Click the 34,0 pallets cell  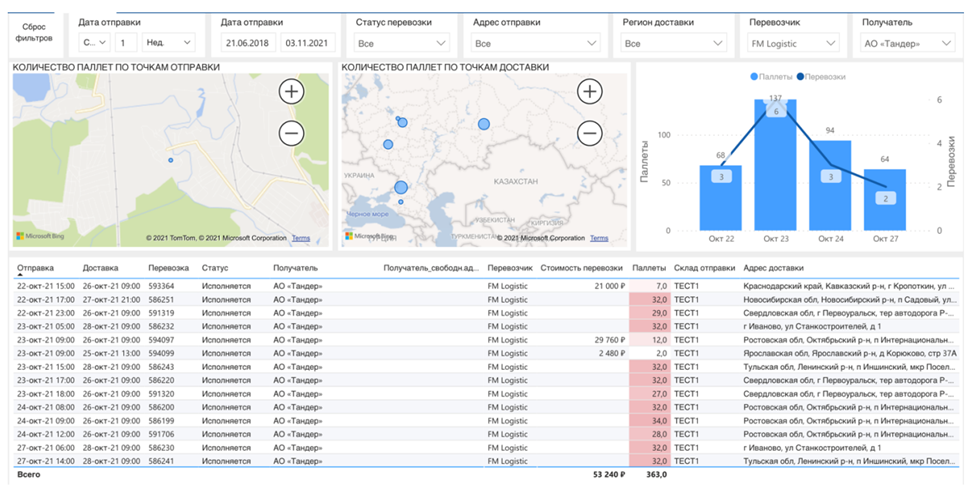click(x=650, y=421)
